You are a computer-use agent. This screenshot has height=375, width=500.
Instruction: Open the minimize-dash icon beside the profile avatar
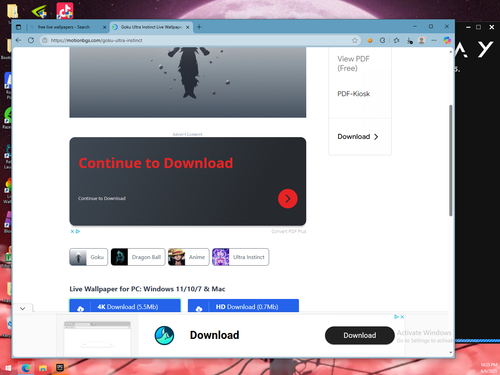tap(434, 40)
